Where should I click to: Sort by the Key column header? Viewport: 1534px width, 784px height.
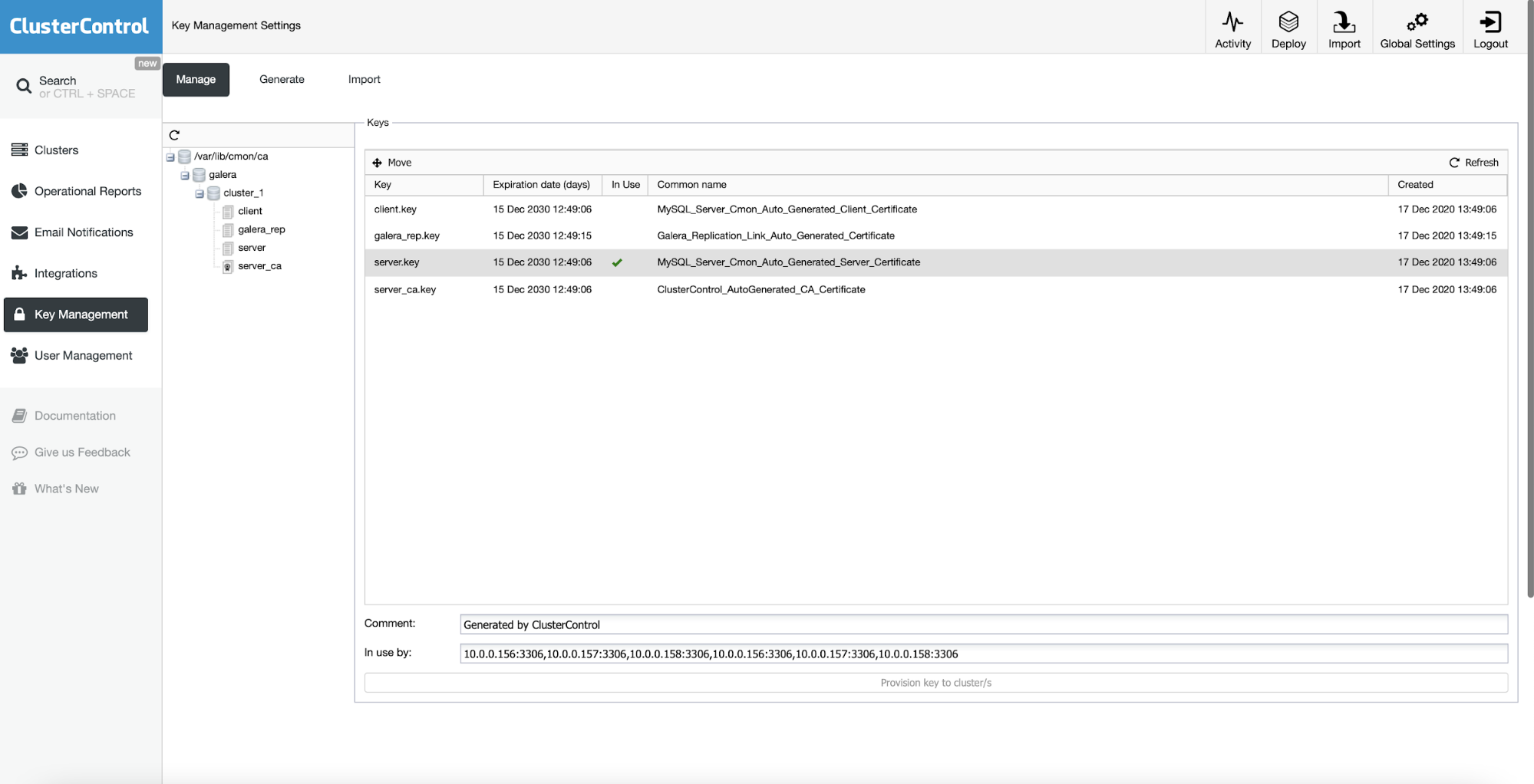[424, 185]
